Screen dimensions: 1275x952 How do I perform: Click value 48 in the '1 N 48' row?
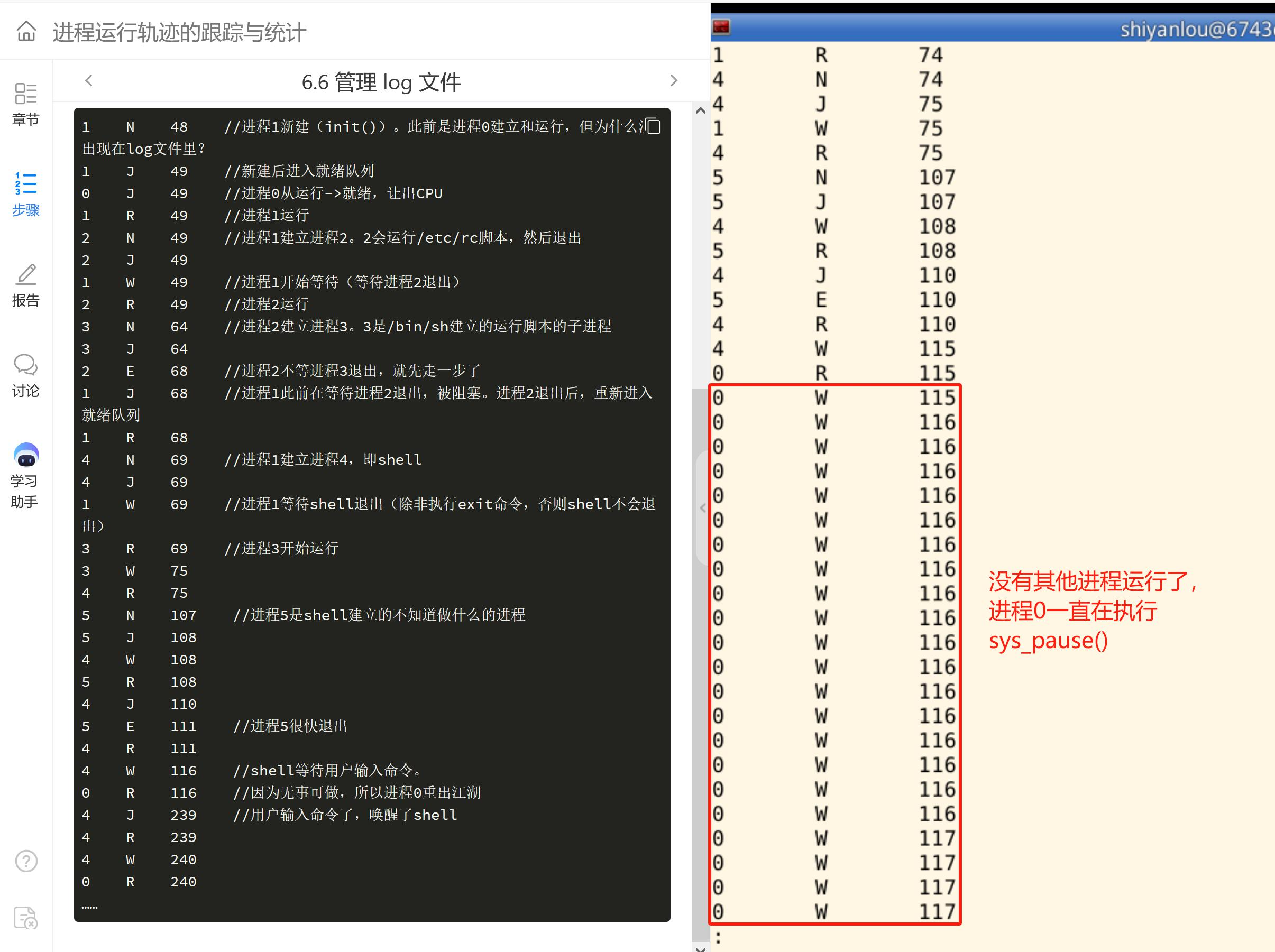tap(179, 127)
